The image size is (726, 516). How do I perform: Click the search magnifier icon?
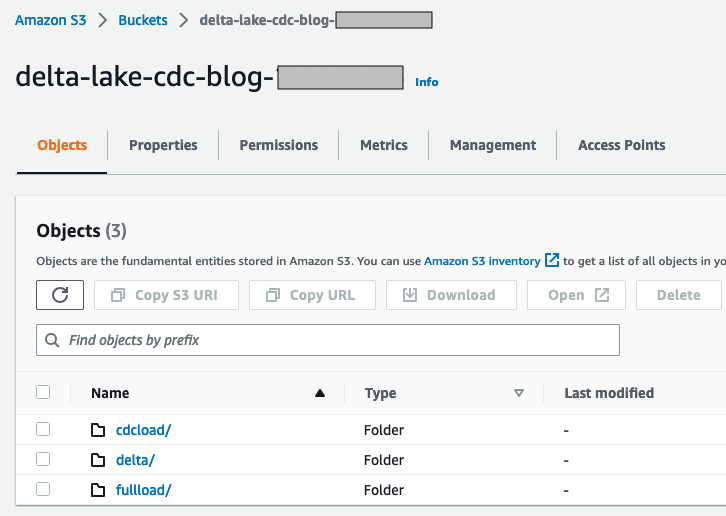[53, 341]
